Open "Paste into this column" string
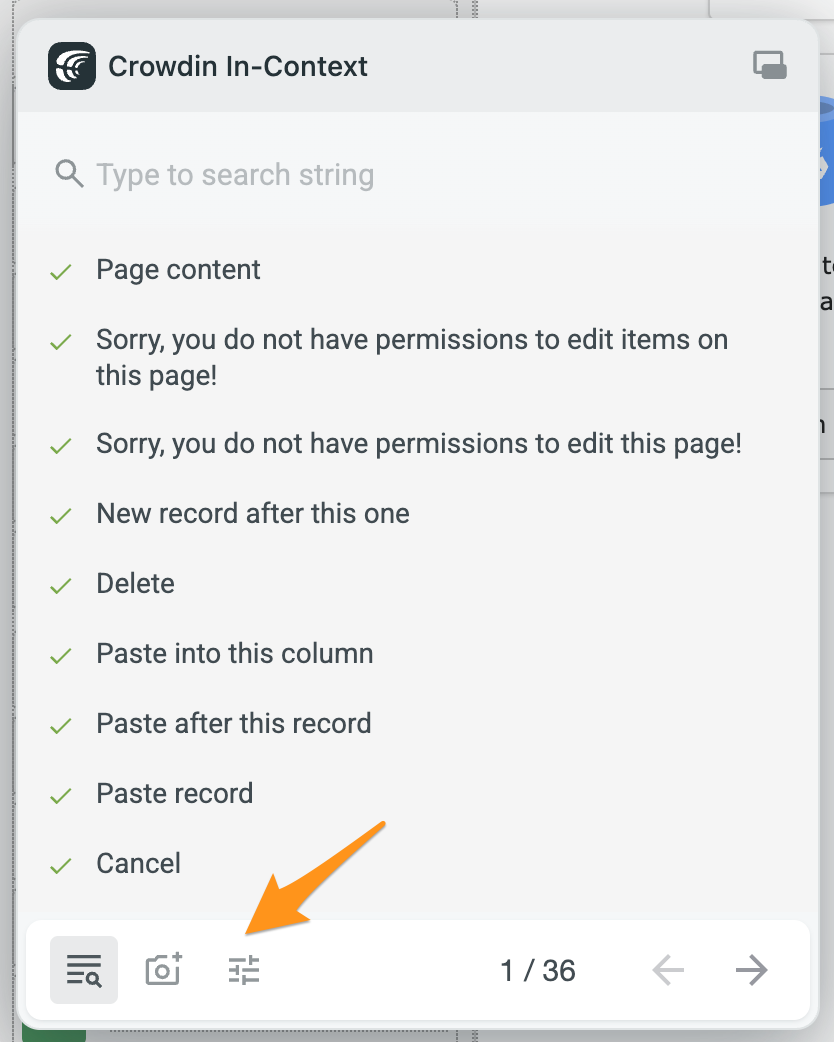The width and height of the screenshot is (834, 1042). pos(235,654)
